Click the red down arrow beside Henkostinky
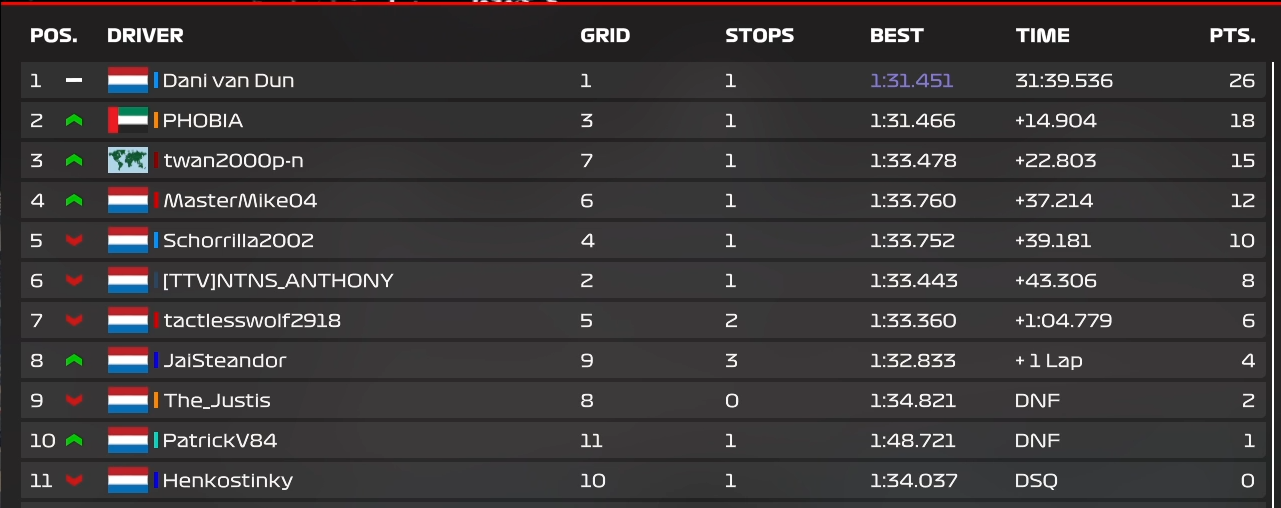The image size is (1281, 508). 73,480
